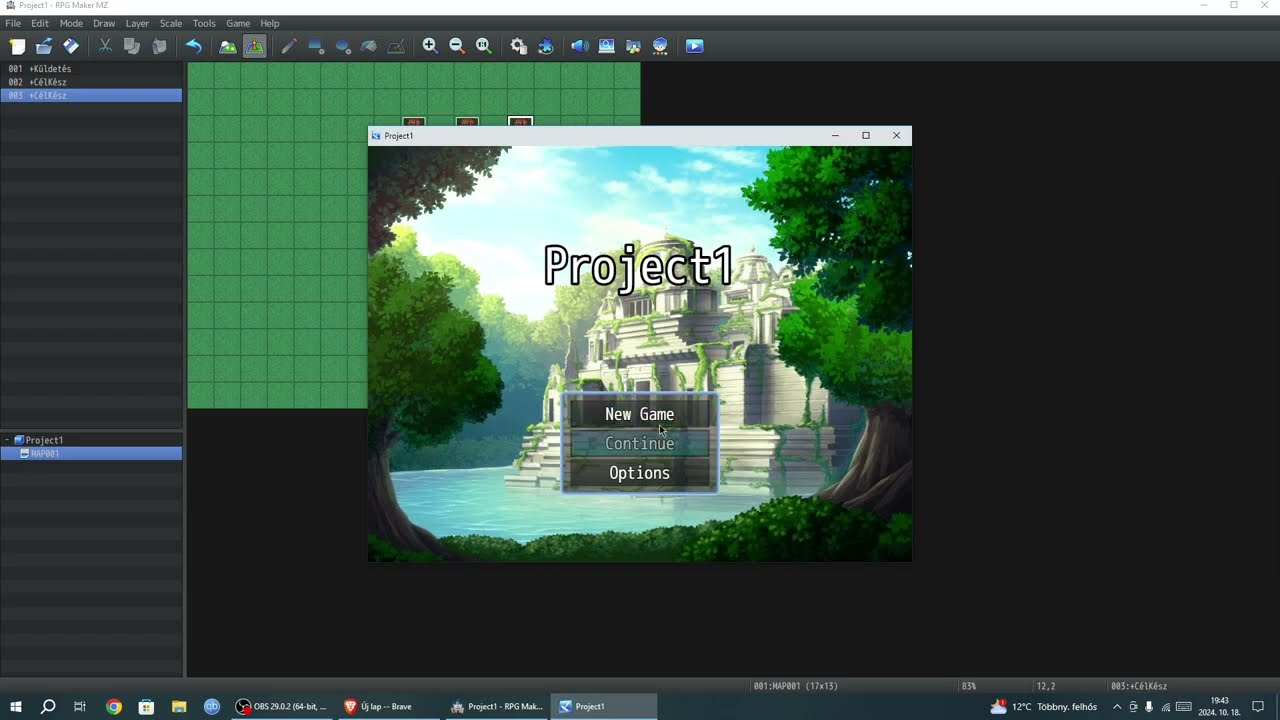
Task: Open the File menu
Action: [x=13, y=23]
